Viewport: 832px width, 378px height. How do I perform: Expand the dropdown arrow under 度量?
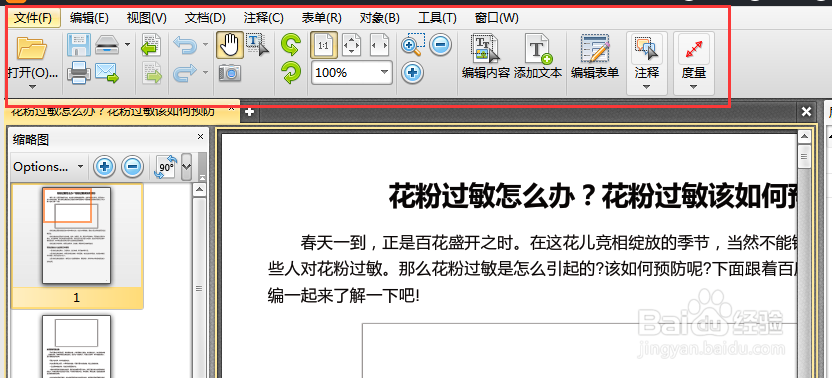694,87
